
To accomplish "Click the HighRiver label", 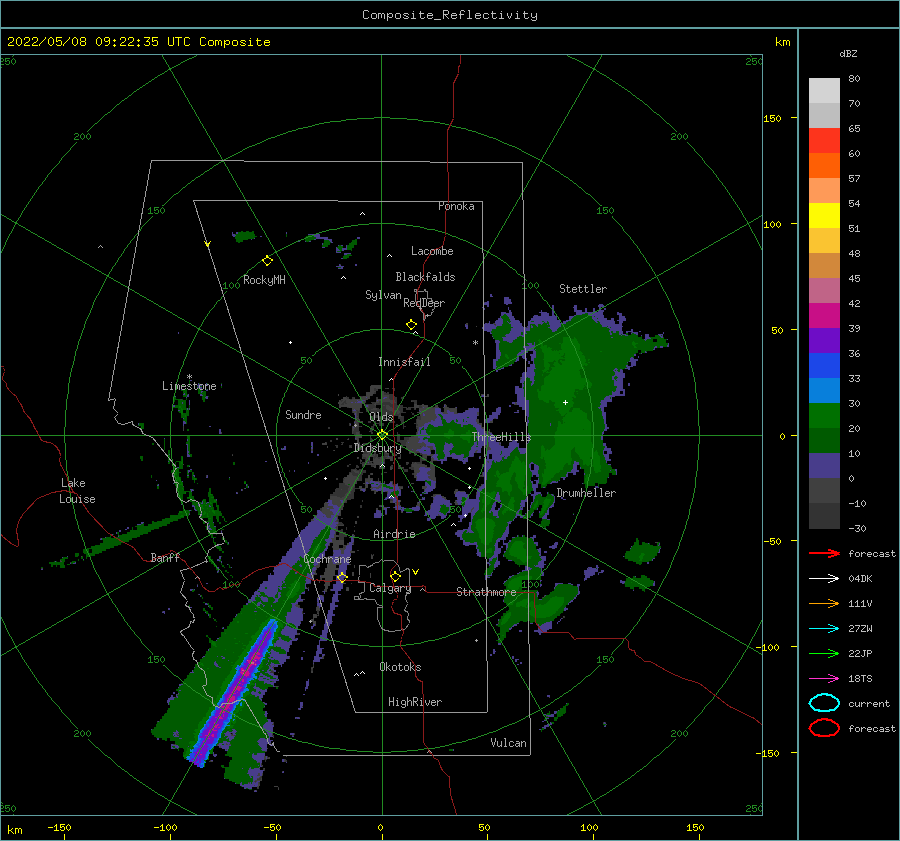I will point(415,702).
